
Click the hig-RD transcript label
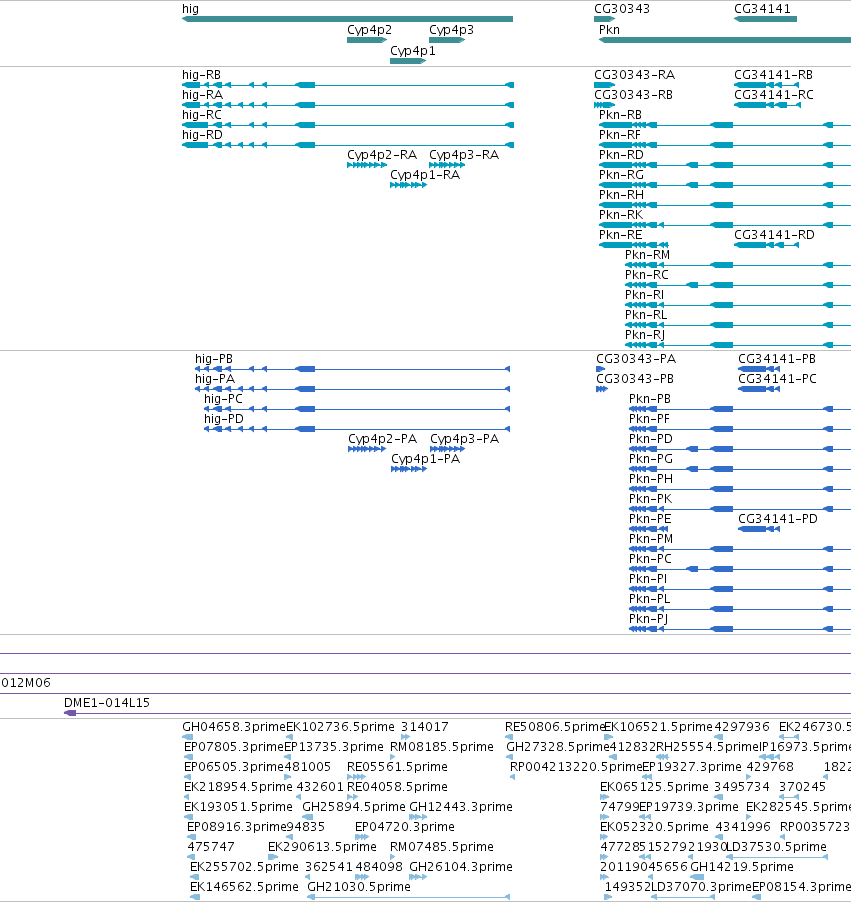(x=203, y=135)
